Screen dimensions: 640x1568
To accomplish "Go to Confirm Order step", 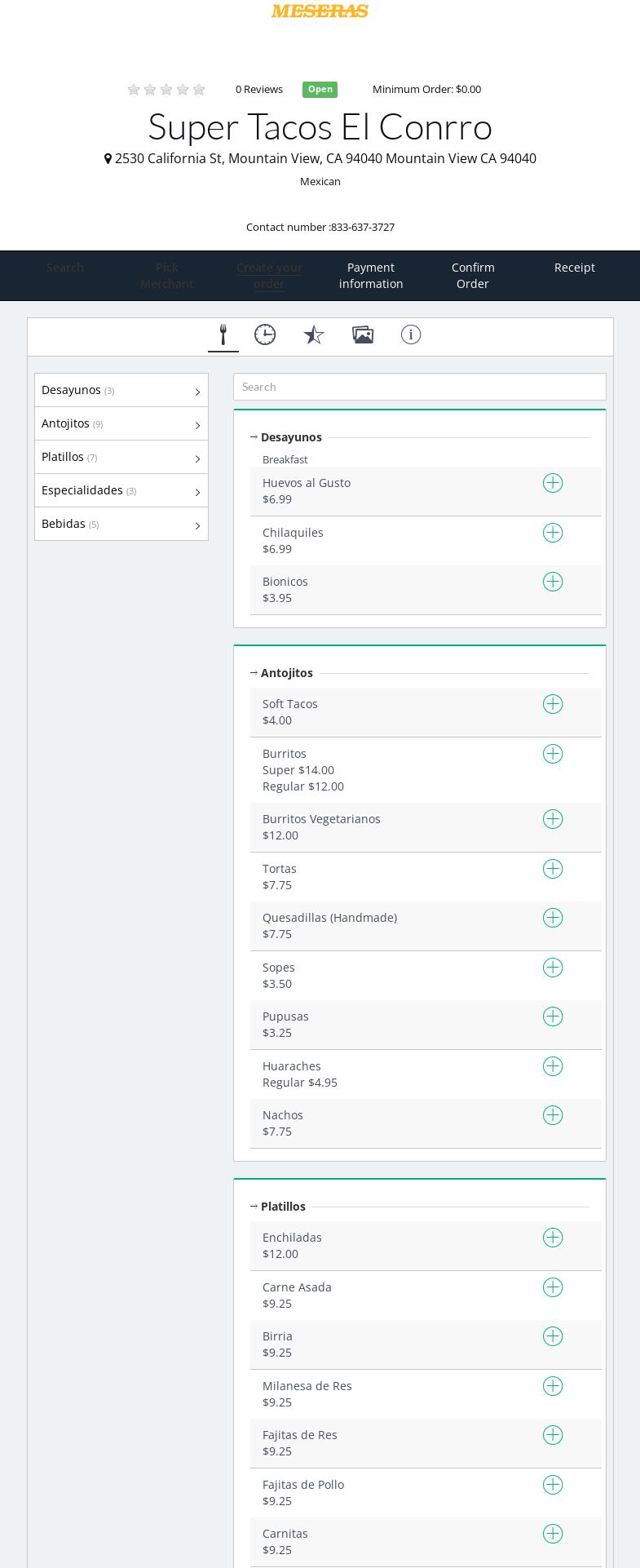I will click(x=473, y=276).
